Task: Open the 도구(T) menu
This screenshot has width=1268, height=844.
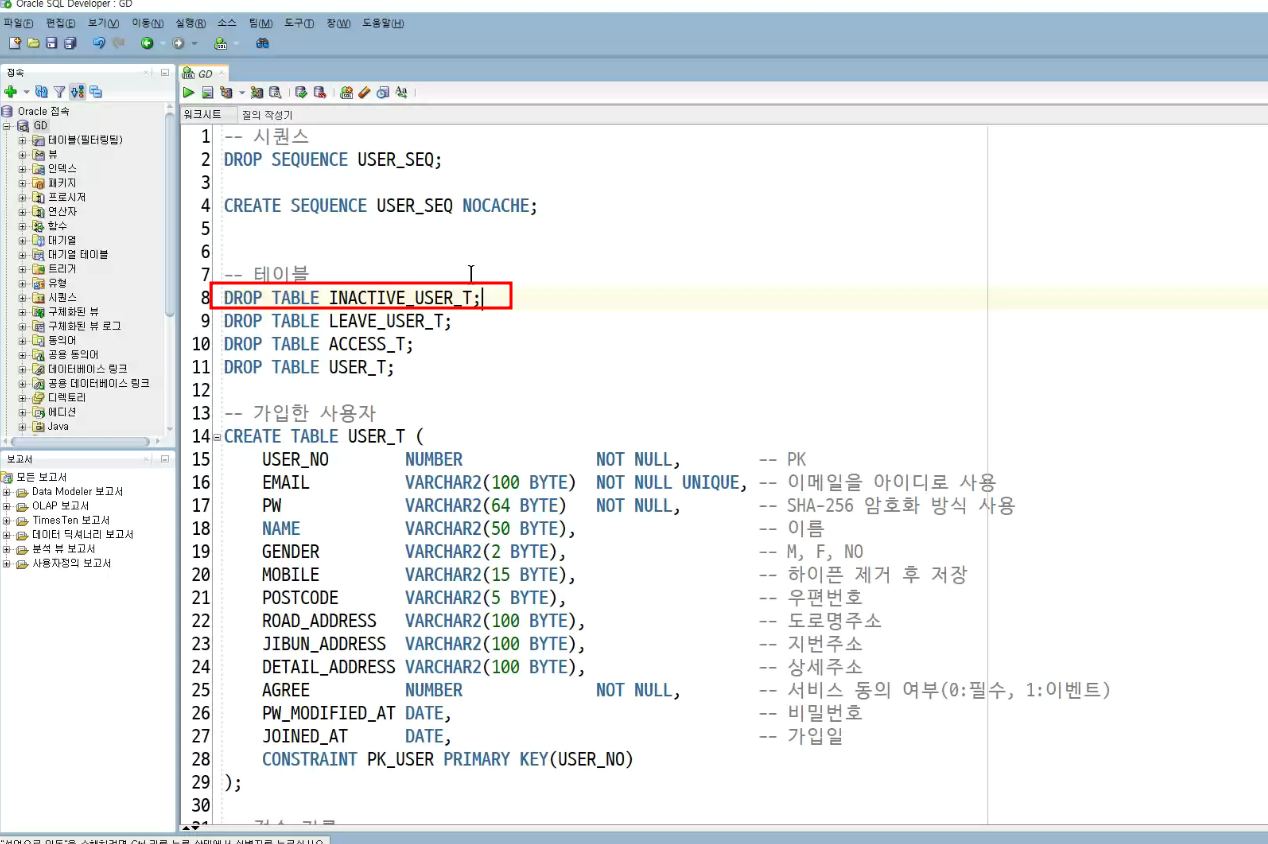Action: coord(299,23)
